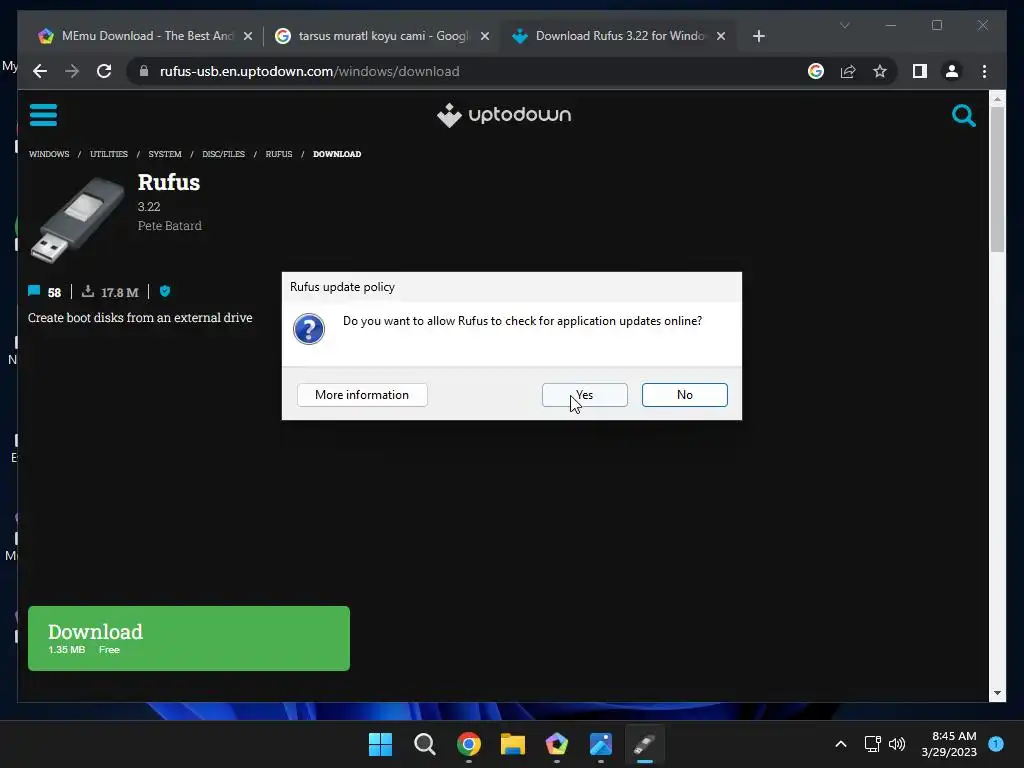Open the SYSTEM breadcrumb link
1024x768 pixels.
165,154
